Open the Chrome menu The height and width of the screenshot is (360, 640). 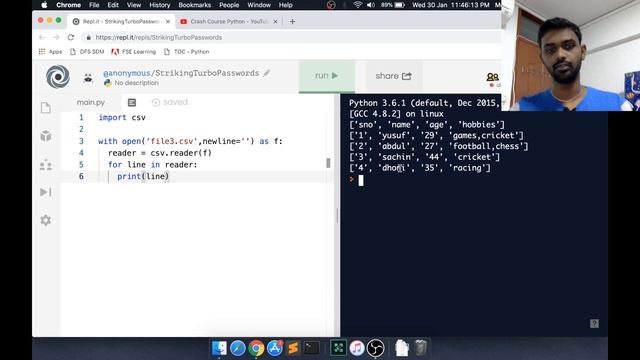pos(68,5)
